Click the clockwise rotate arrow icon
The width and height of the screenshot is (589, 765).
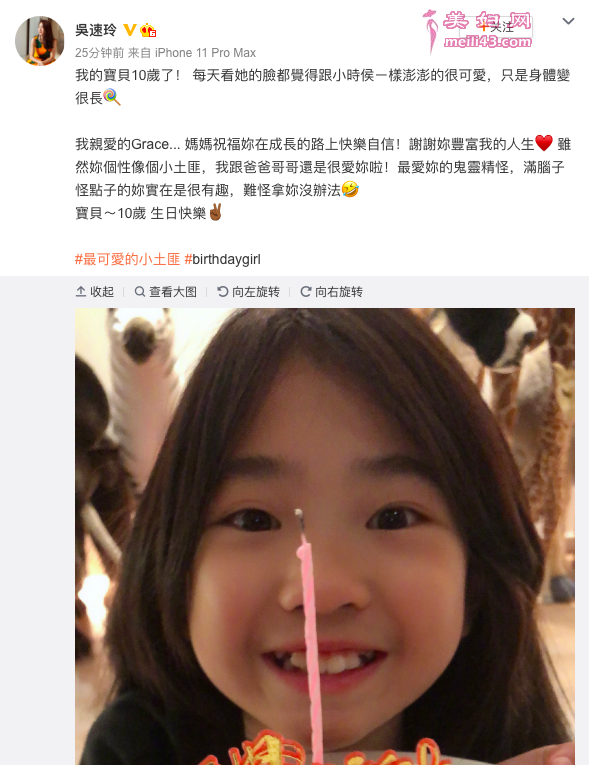click(305, 292)
